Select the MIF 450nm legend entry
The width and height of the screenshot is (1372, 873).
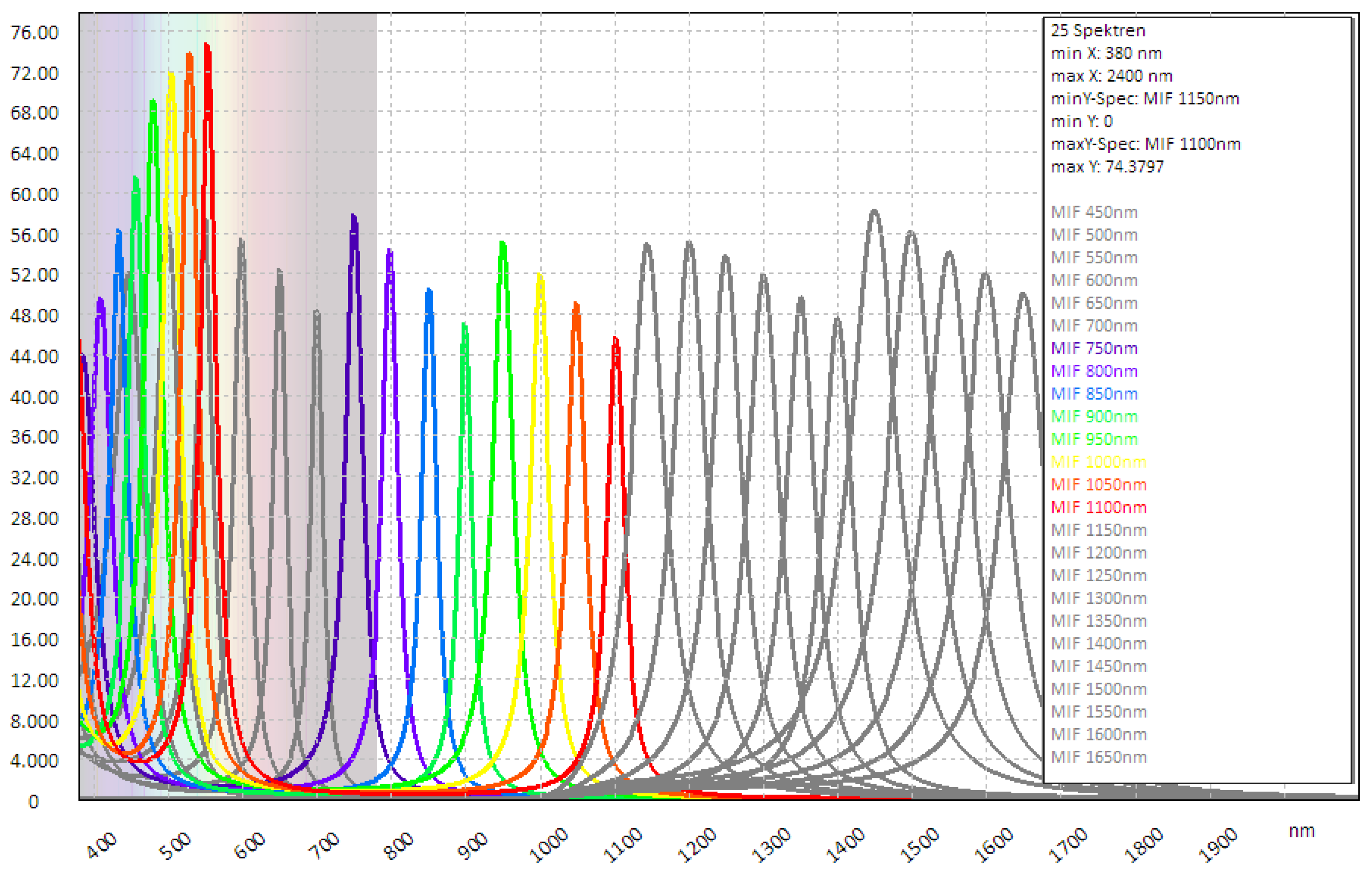click(1094, 212)
